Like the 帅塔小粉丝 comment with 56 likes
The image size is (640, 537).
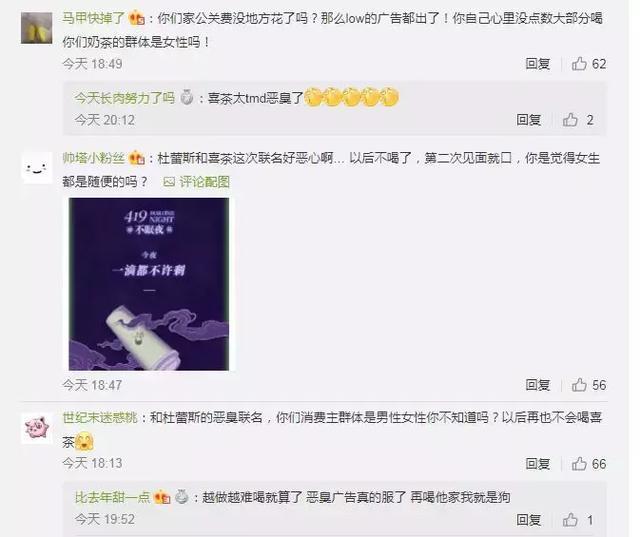(588, 385)
